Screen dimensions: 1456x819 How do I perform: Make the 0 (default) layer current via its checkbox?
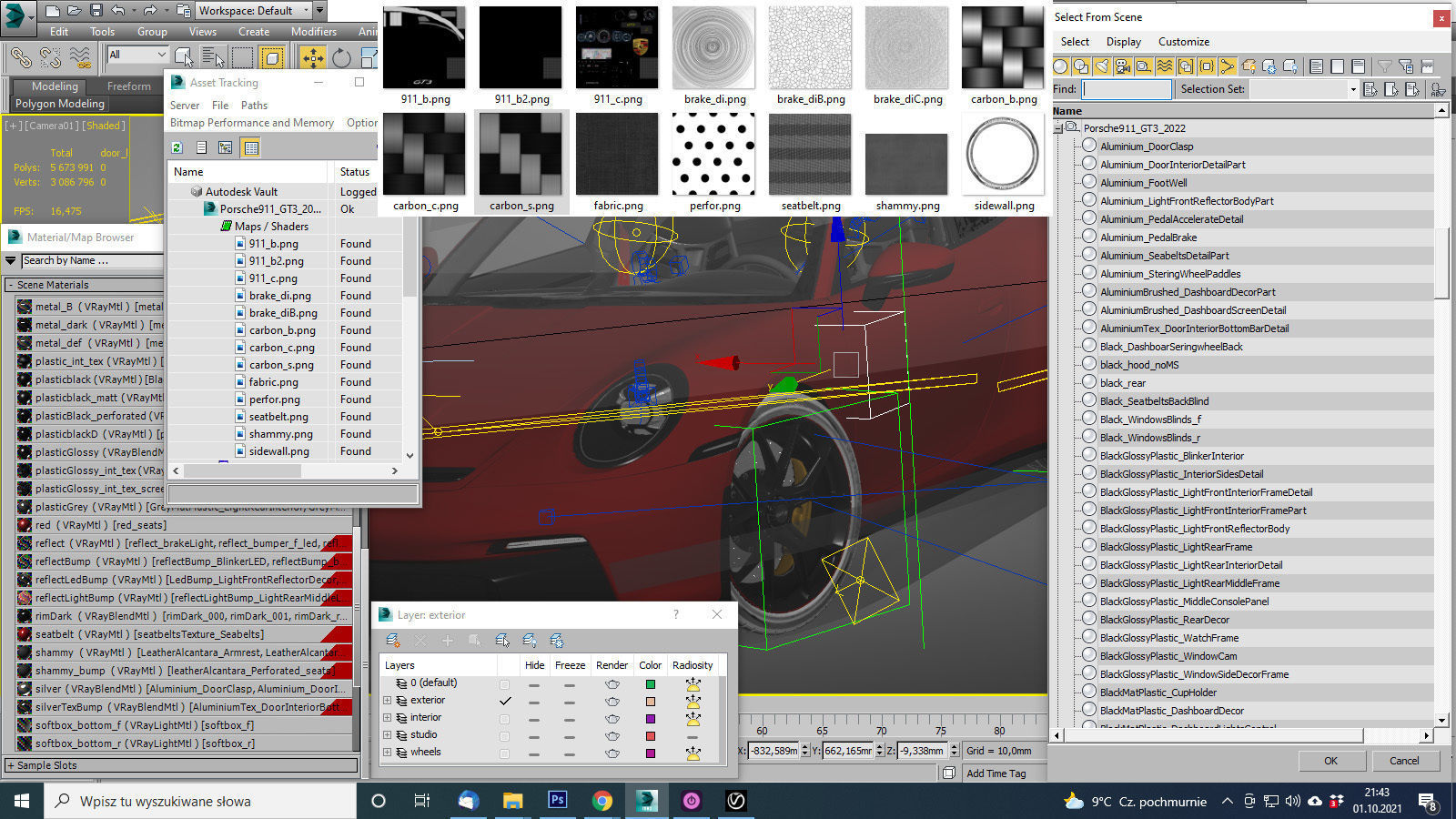pos(504,683)
